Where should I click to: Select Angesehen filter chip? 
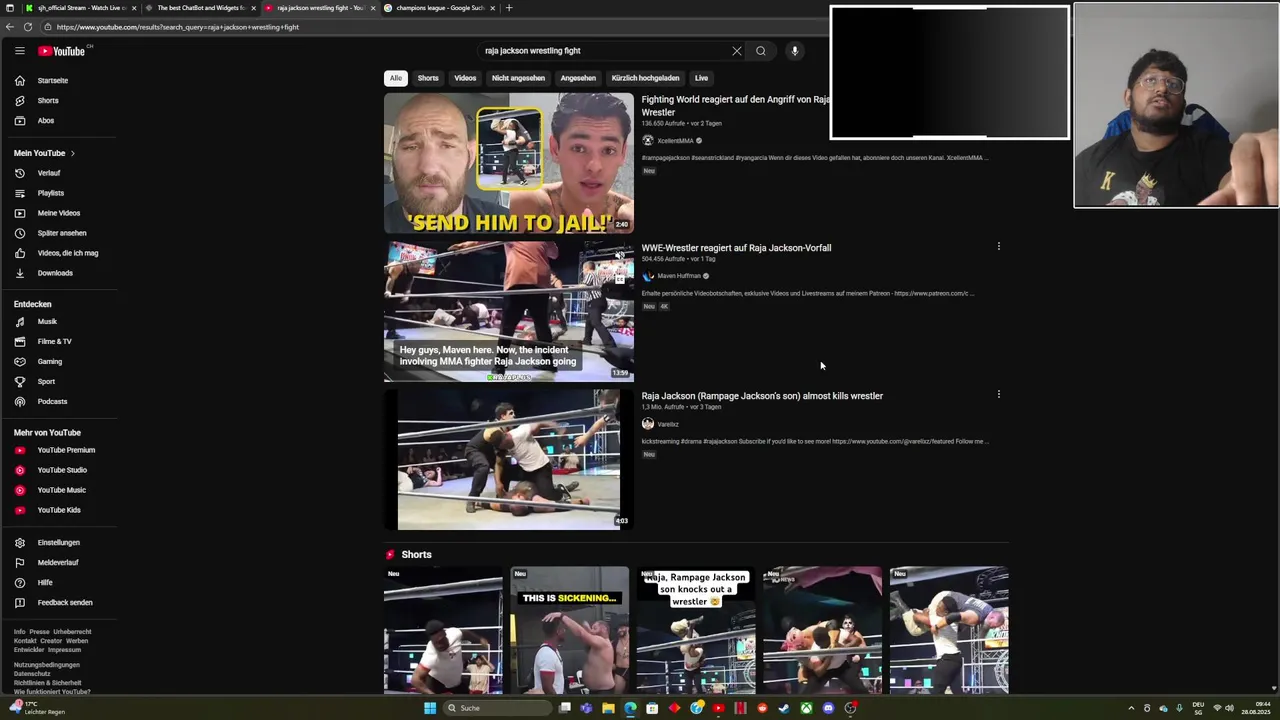click(x=578, y=78)
